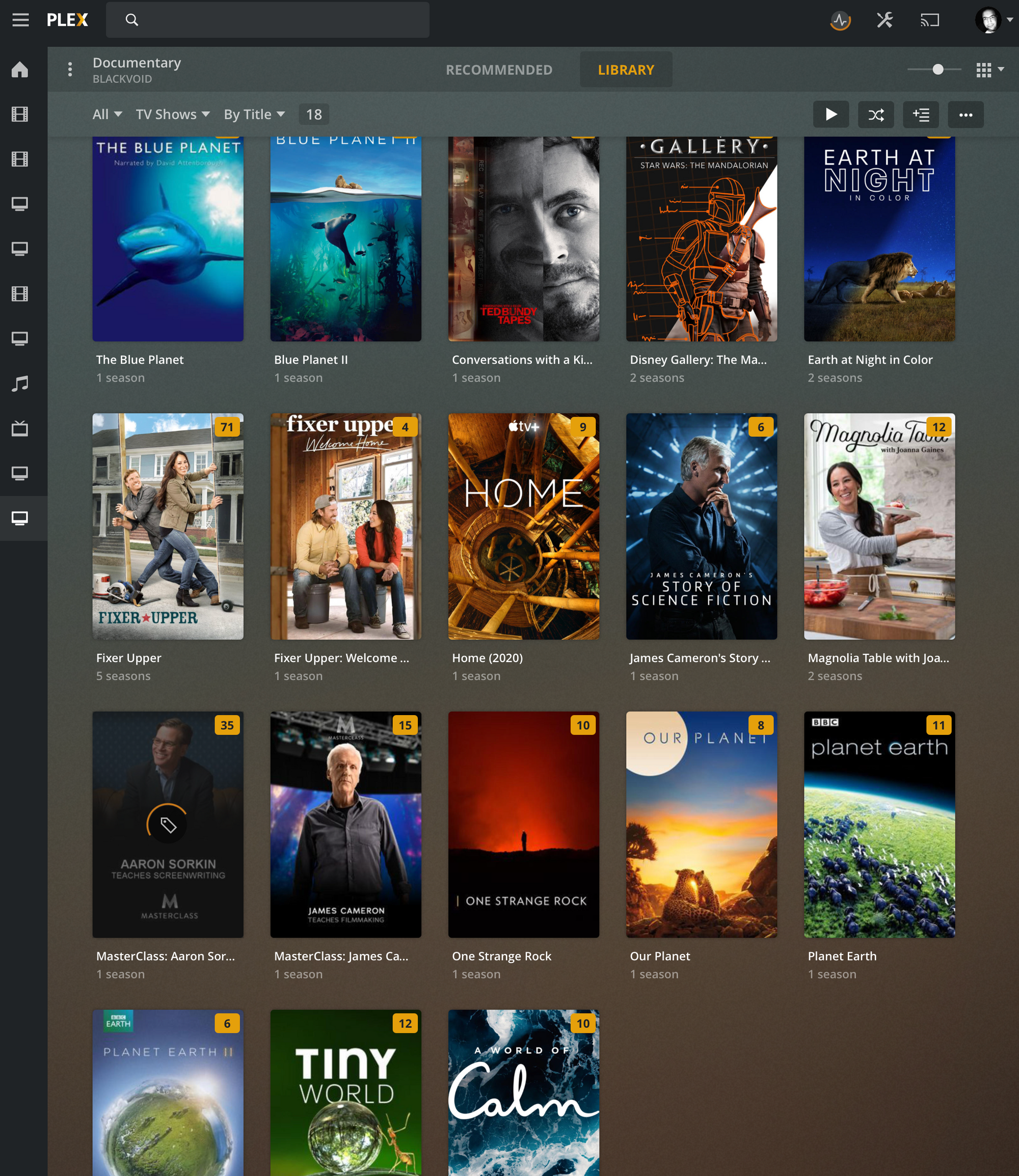The image size is (1019, 1176).
Task: Open A World of Calm poster
Action: tap(524, 1093)
